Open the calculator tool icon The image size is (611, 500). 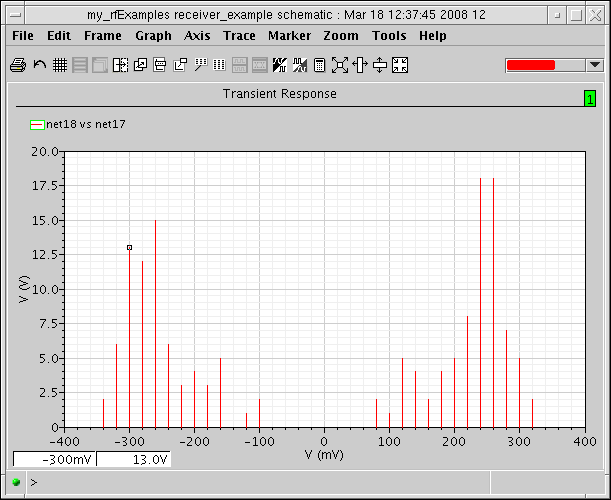click(320, 65)
